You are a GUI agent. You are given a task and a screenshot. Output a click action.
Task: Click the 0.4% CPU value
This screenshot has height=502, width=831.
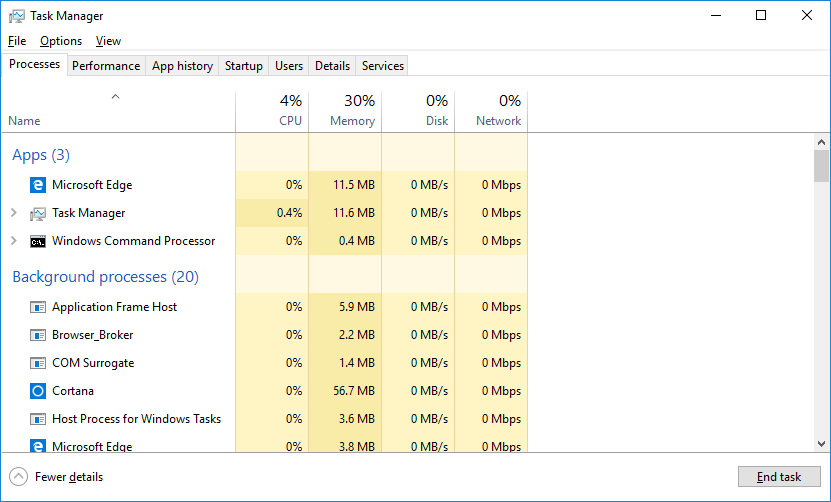point(289,213)
